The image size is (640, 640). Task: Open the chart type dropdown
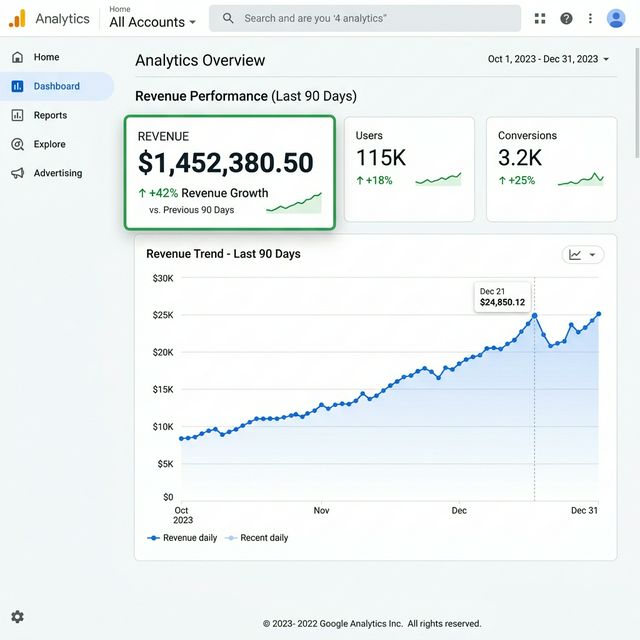(x=583, y=255)
